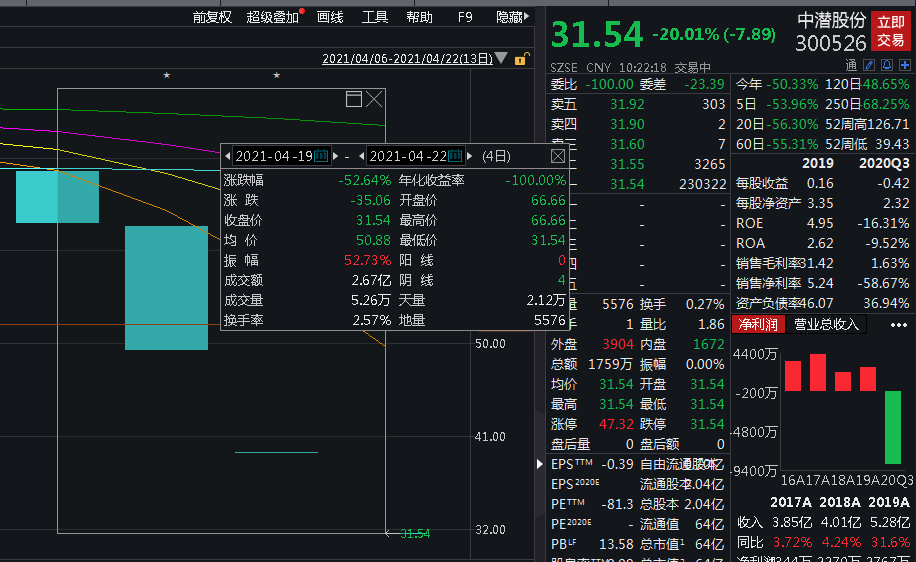Open the 画线 drawing menu
Screen dimensions: 916x562
pyautogui.click(x=330, y=18)
